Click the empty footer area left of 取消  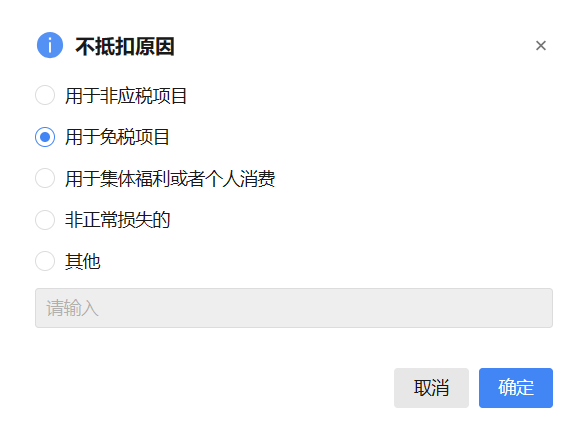coord(211,388)
